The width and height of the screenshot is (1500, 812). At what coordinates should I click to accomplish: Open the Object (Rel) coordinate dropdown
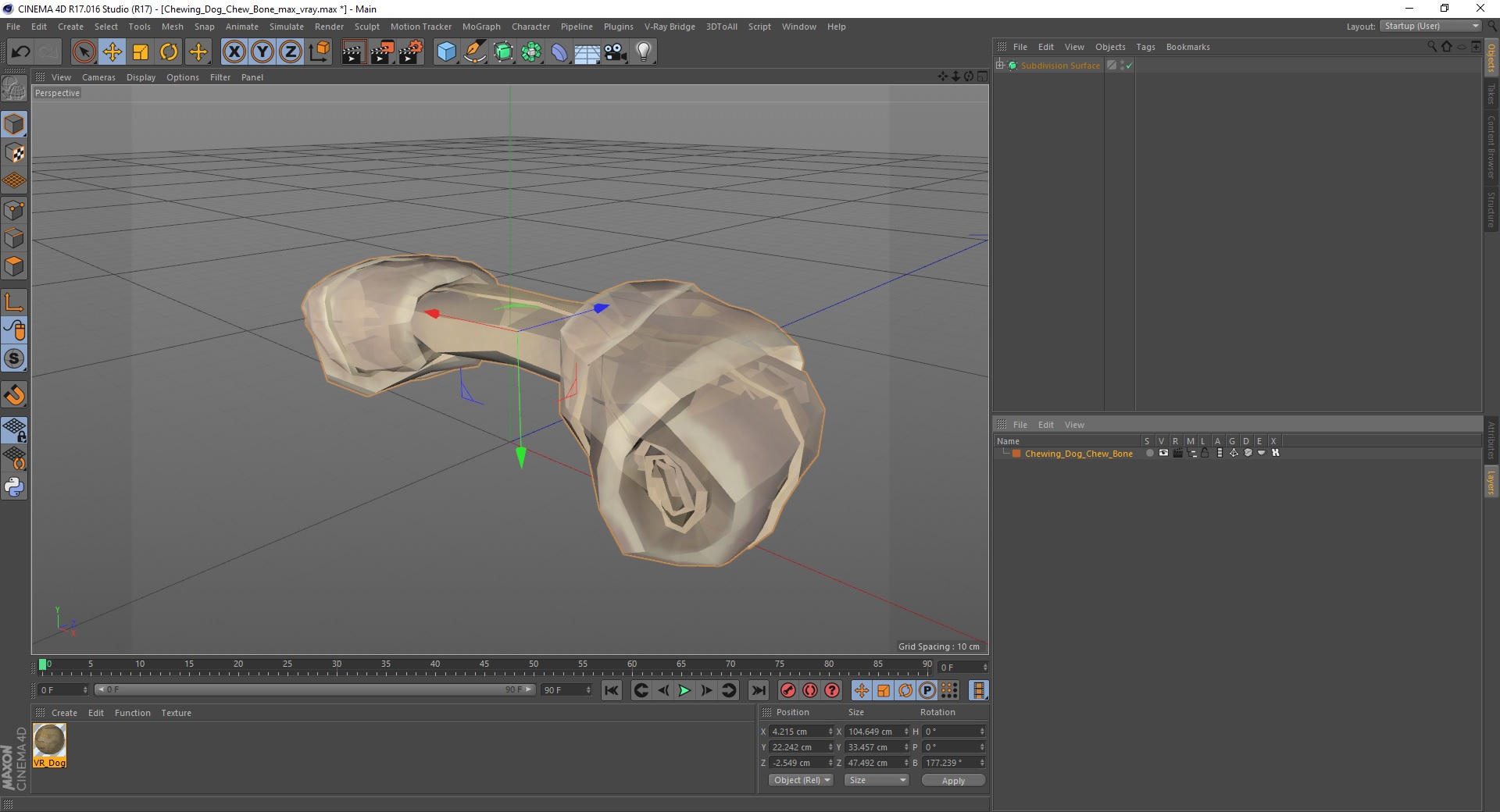tap(802, 780)
